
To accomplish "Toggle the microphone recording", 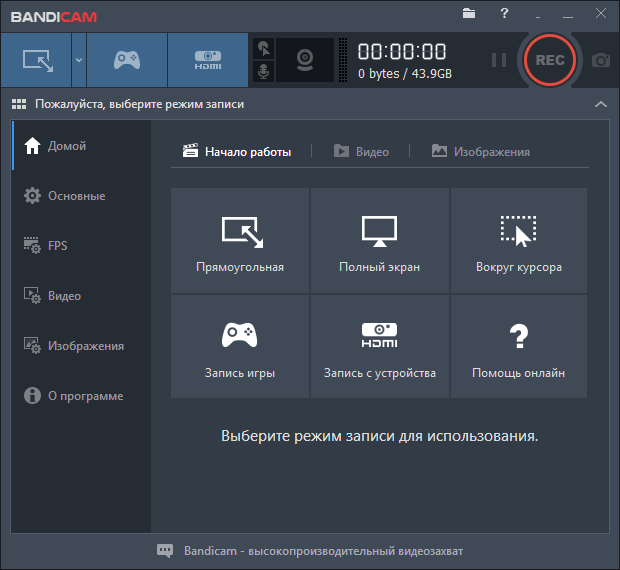I will click(263, 72).
